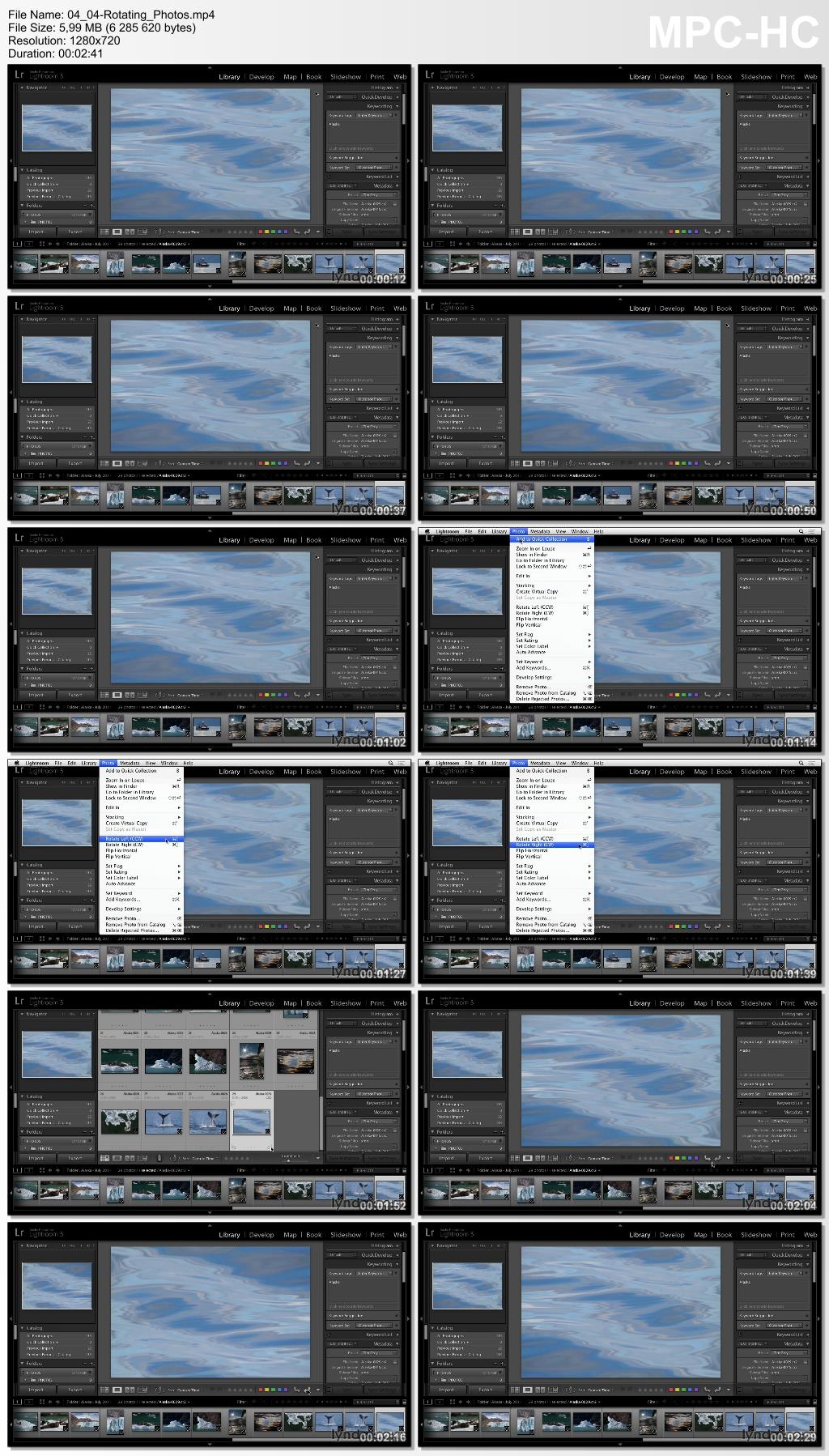Select Survey view icon in 00:00:12 frame

click(x=142, y=232)
